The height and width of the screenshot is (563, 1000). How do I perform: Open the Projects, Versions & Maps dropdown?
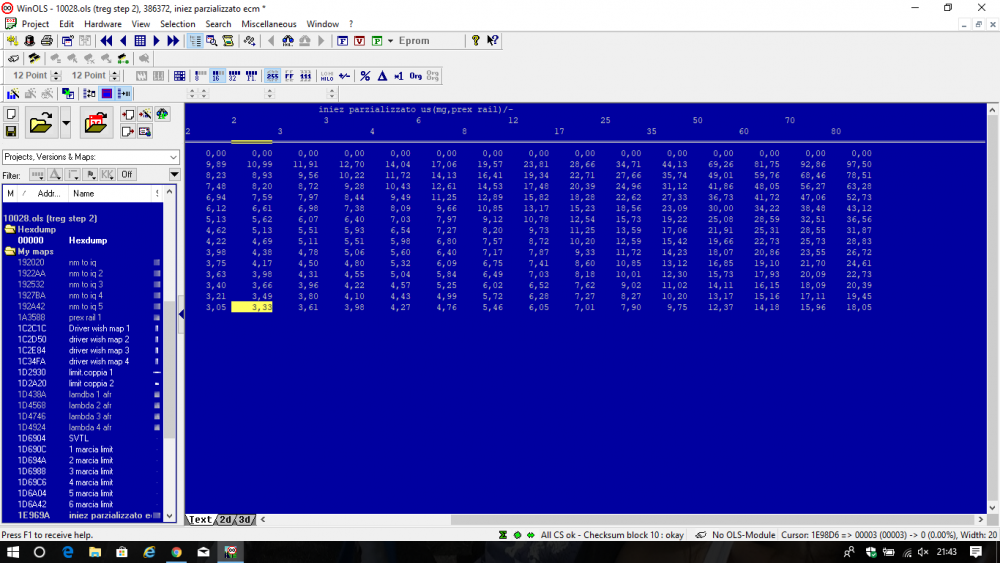(174, 157)
